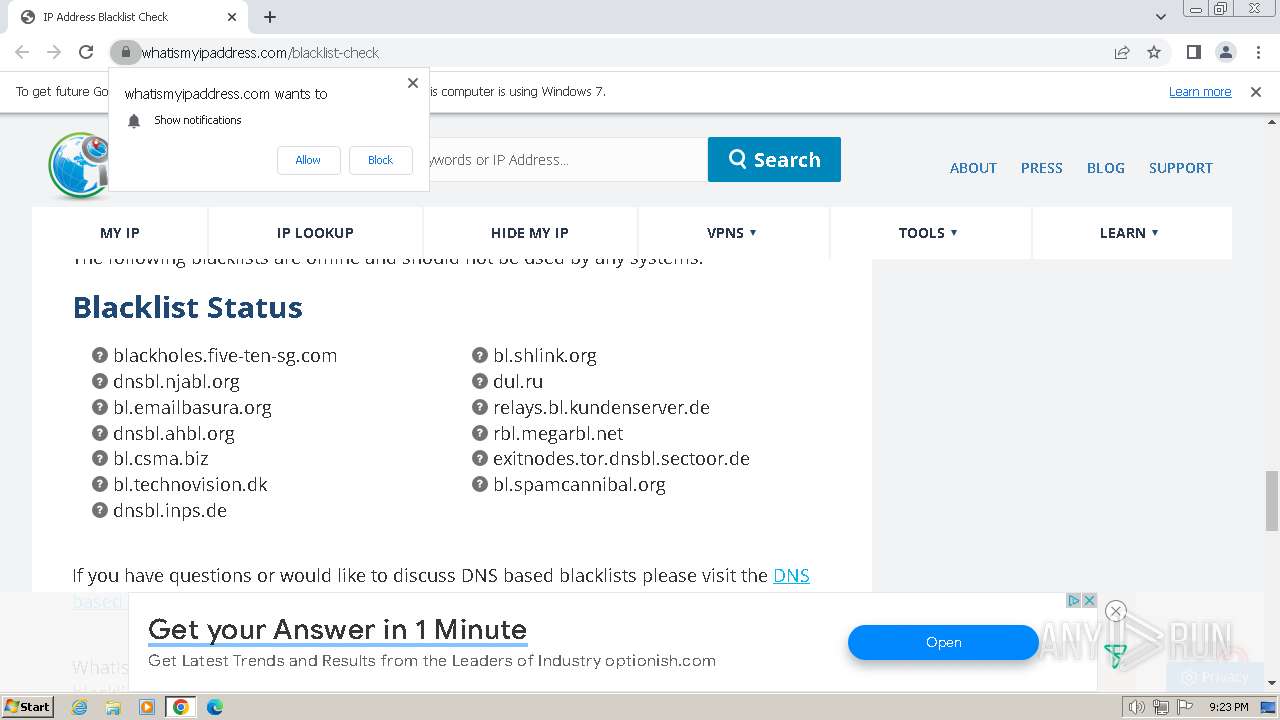
Task: Open the BLOG link
Action: [1105, 168]
